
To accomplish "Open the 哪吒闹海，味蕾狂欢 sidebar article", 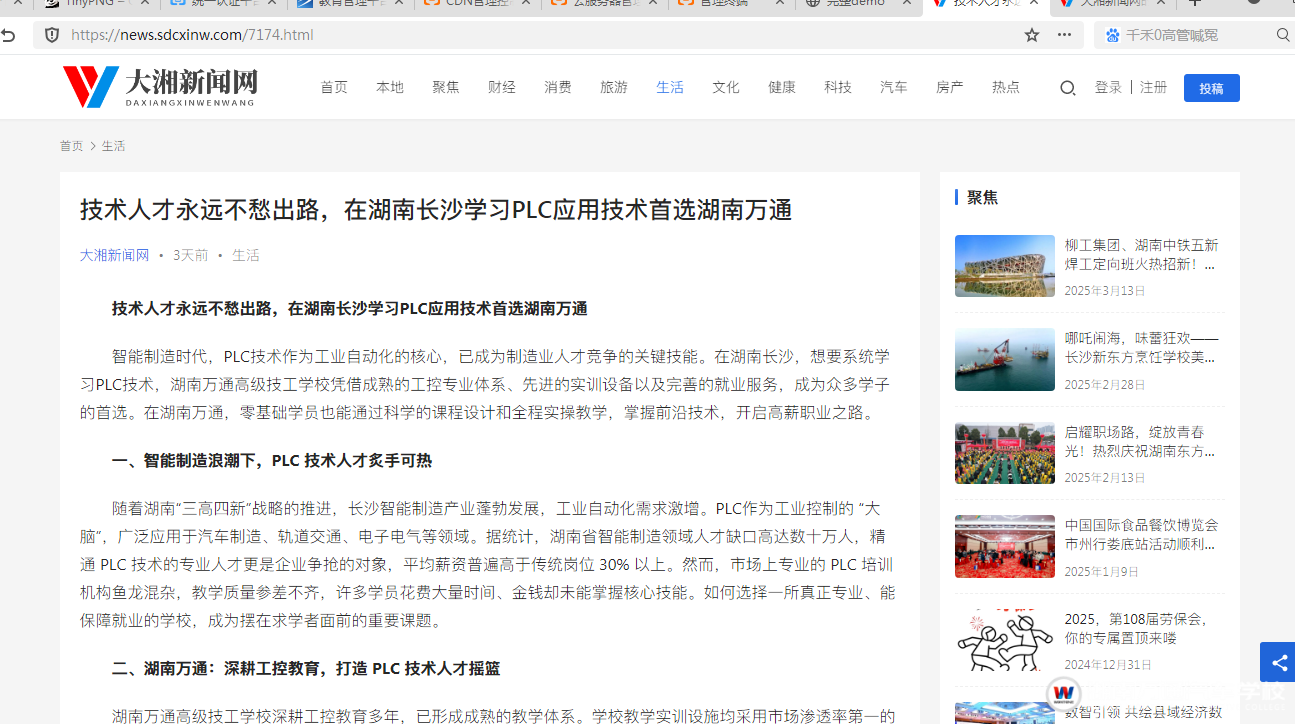I will pos(1141,348).
